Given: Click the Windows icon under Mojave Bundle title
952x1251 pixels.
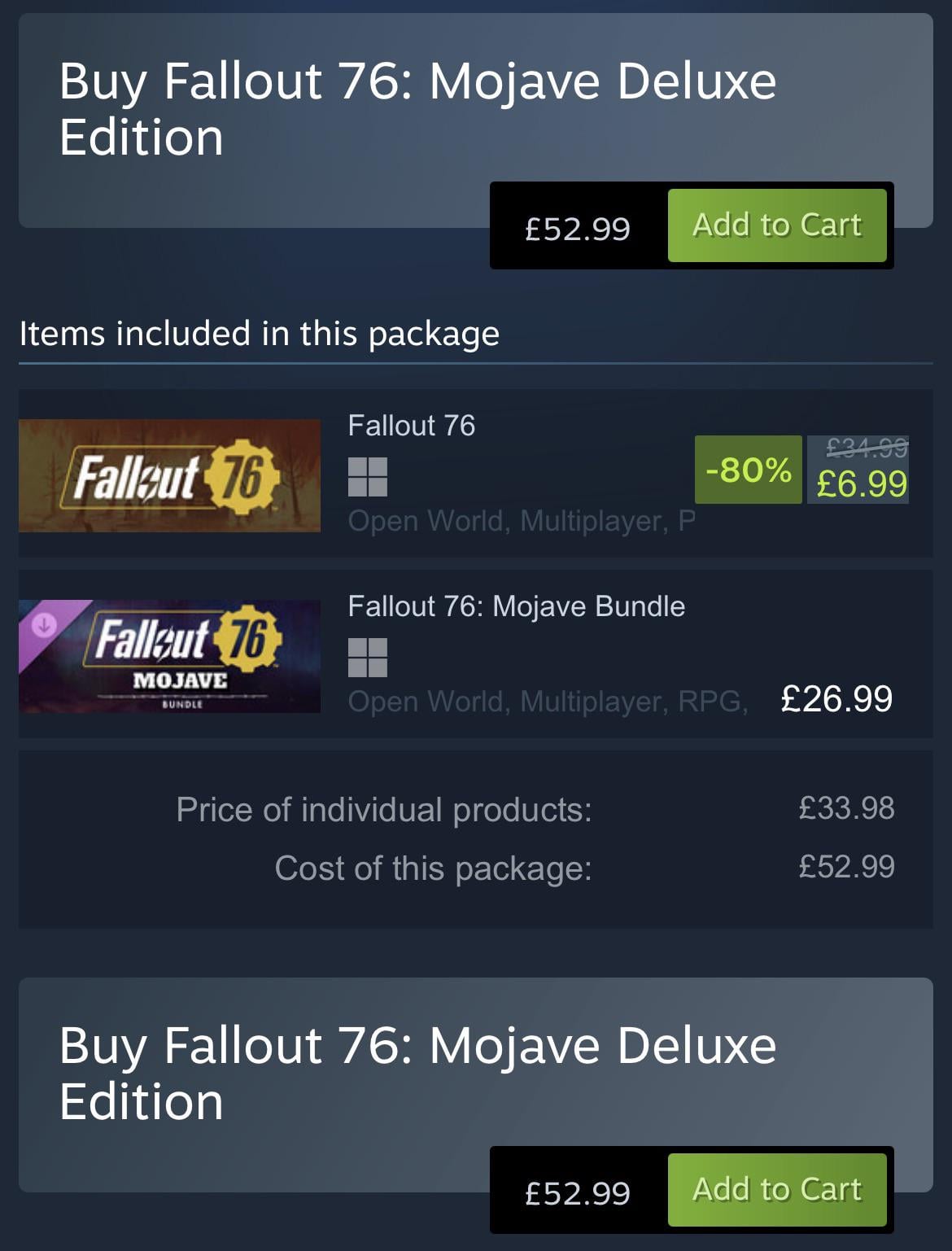Looking at the screenshot, I should (x=367, y=658).
